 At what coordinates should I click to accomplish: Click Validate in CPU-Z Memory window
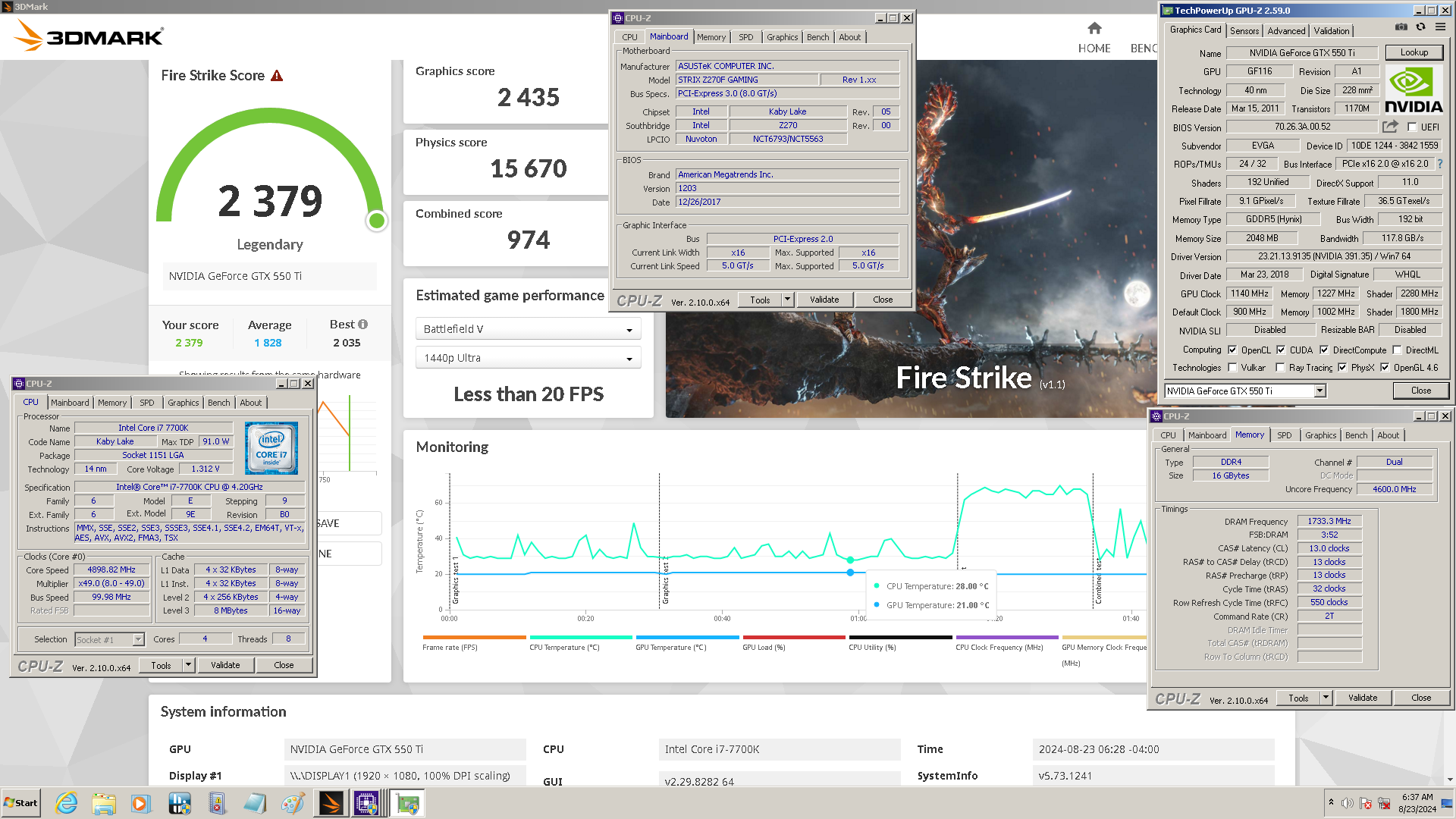coord(1363,698)
